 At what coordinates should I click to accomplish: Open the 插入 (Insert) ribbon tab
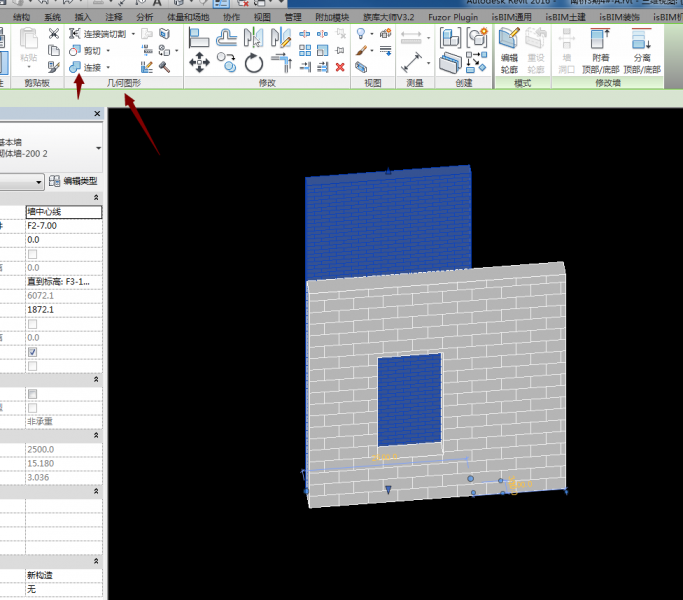[x=83, y=17]
